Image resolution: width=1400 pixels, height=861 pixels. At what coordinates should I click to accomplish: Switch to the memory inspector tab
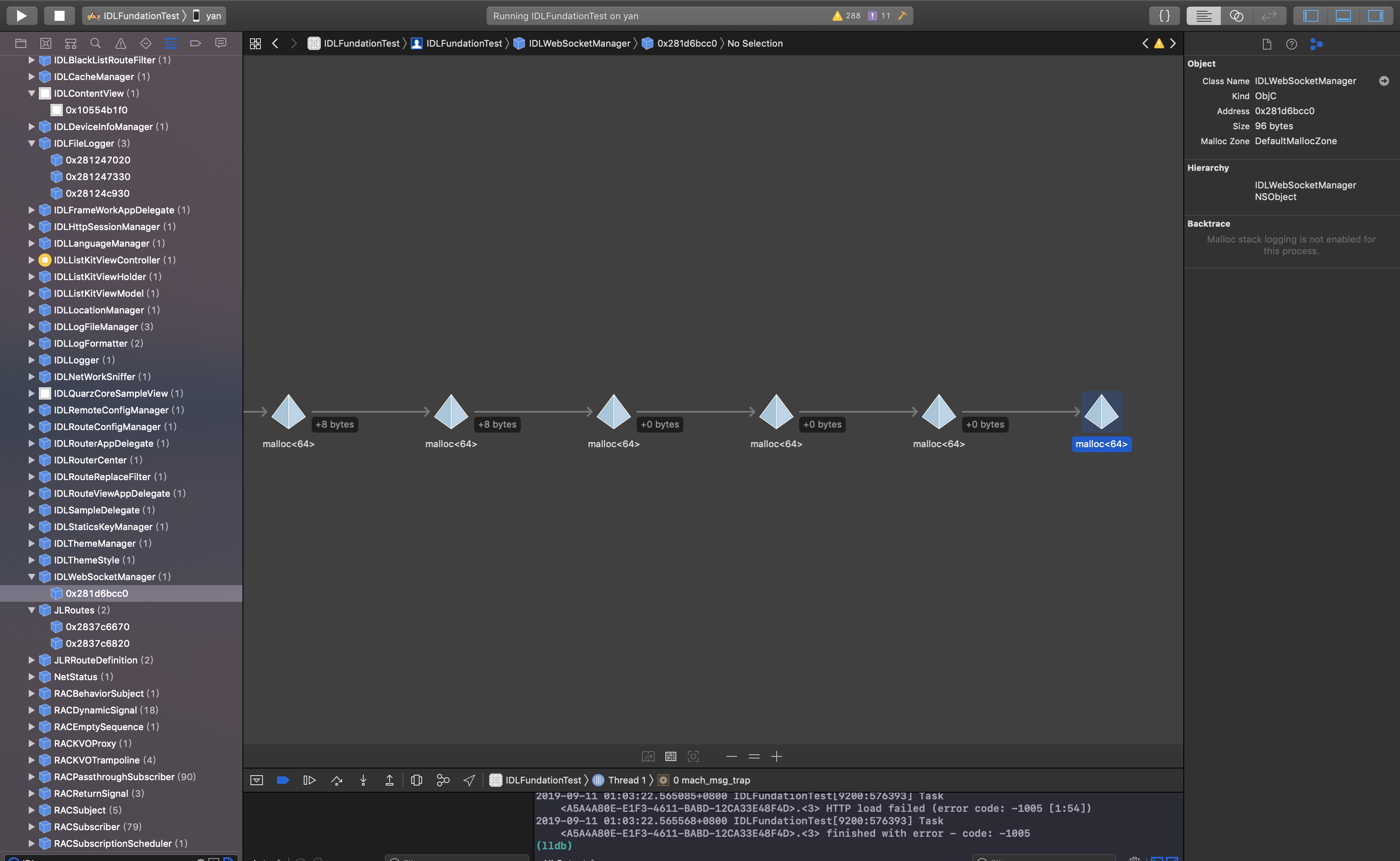click(x=1316, y=44)
